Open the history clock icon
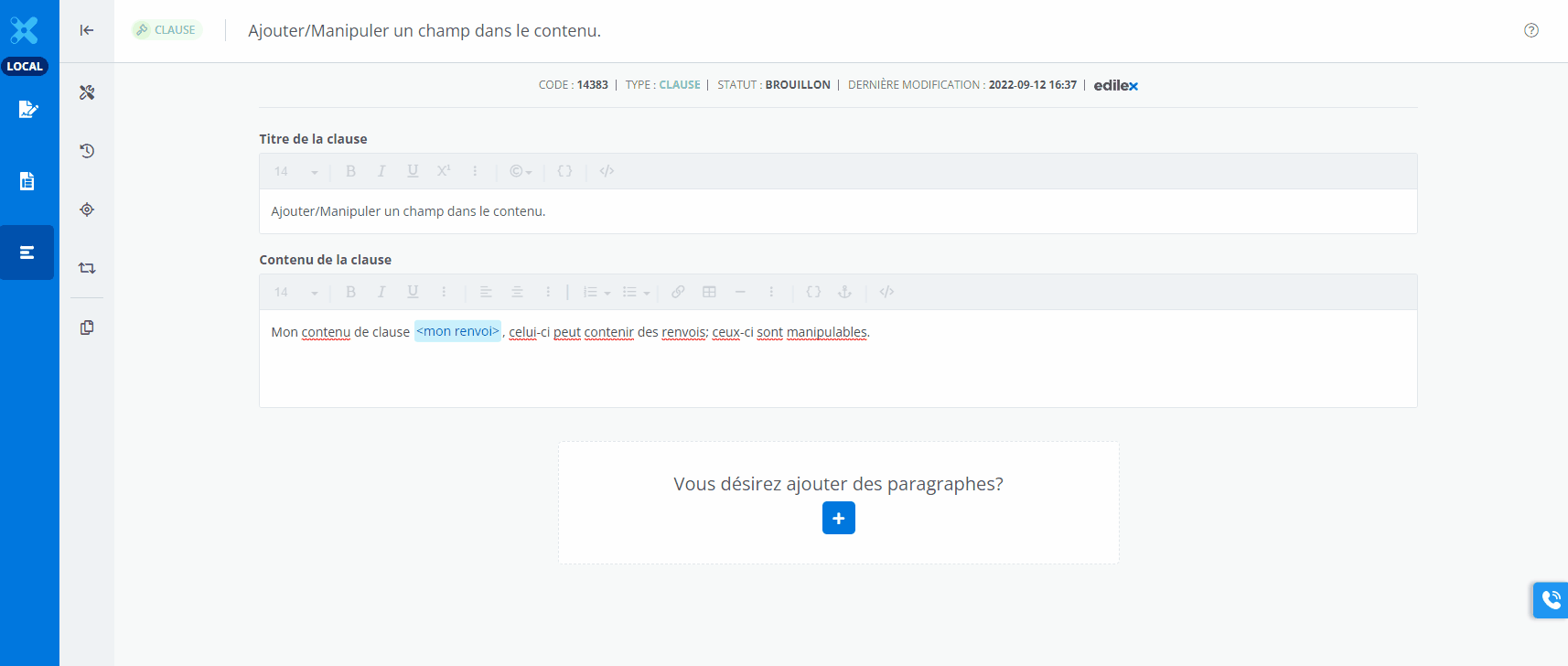The image size is (1568, 666). pos(87,151)
